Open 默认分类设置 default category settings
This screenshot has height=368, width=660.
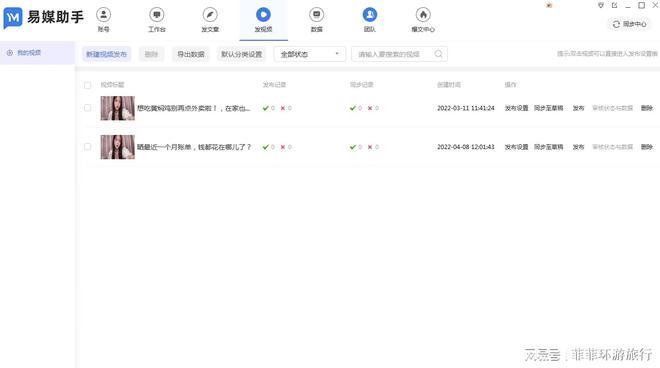pos(242,54)
